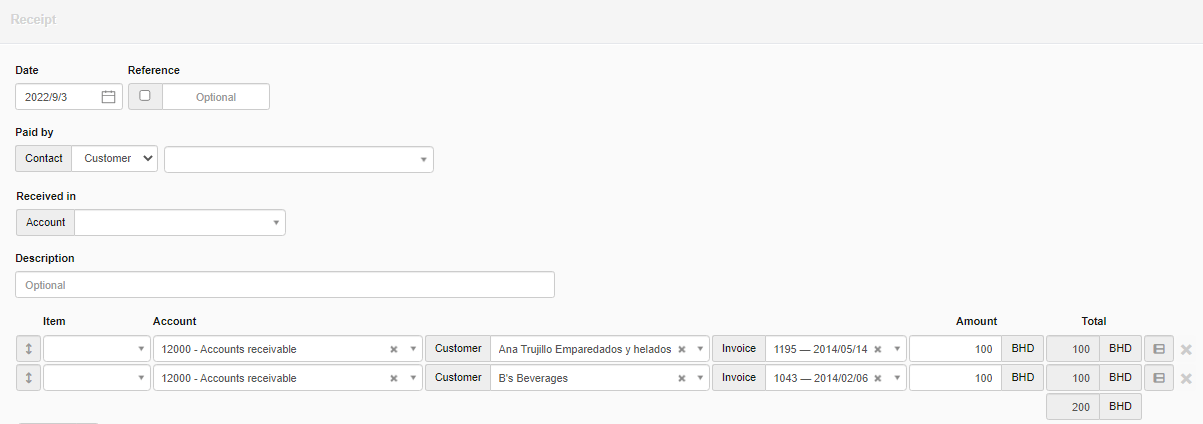
Task: Grab reorder handle of B's Beverages row
Action: [x=28, y=378]
